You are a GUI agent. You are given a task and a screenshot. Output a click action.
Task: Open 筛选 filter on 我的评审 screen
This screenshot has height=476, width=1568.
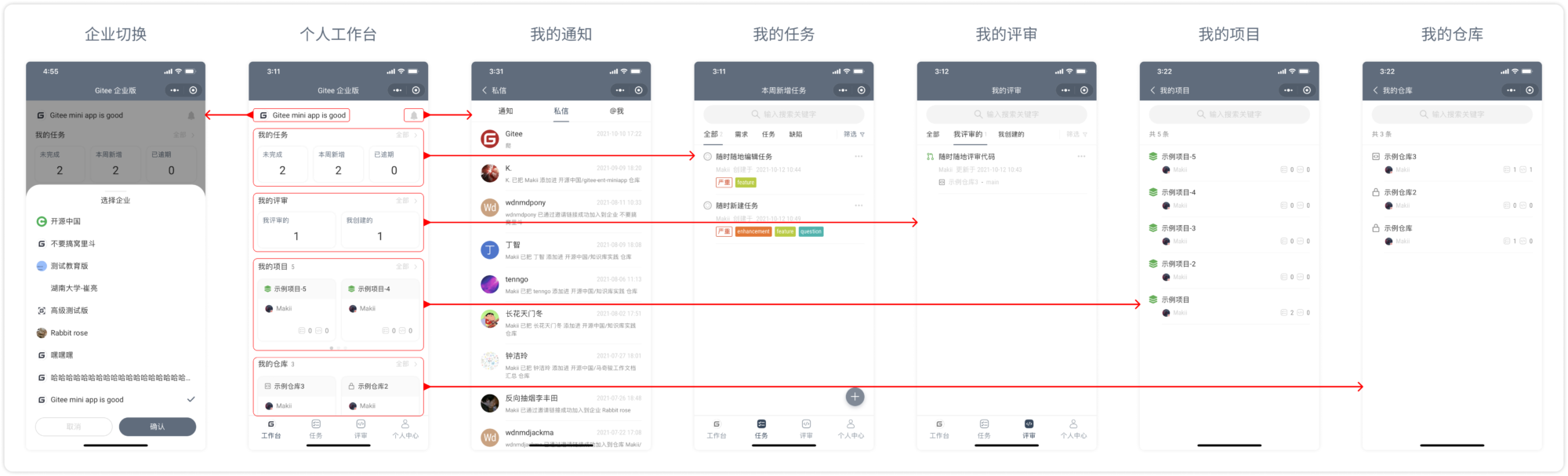point(1076,134)
